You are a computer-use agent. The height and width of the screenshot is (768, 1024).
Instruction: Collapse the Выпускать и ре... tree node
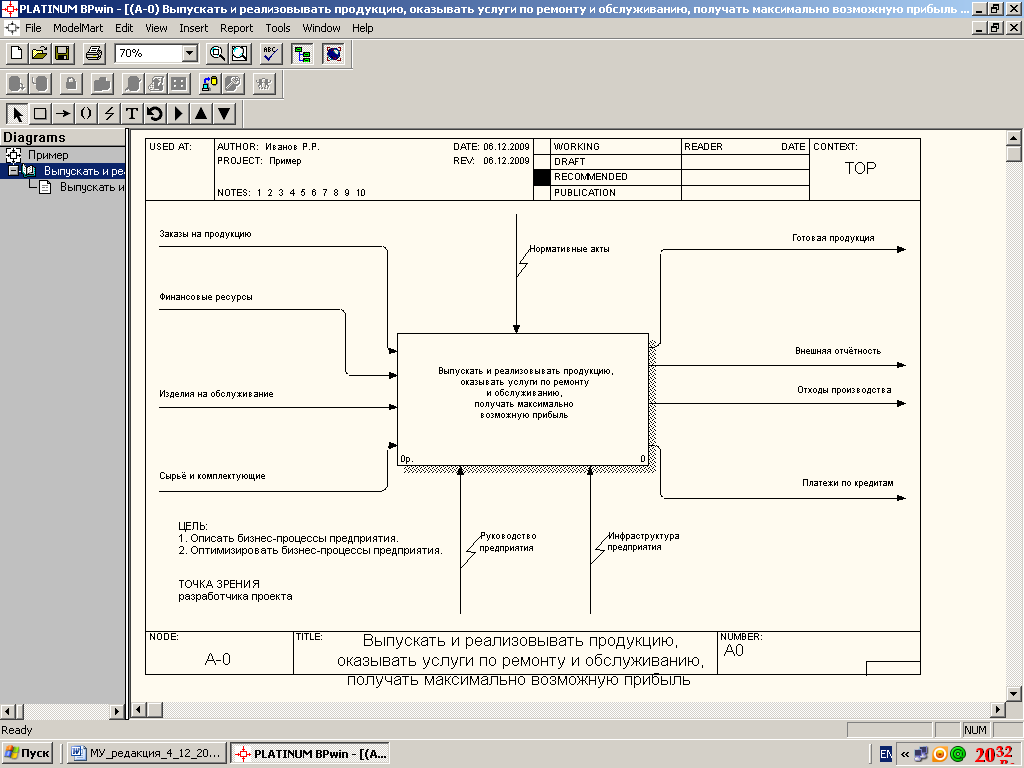[13, 171]
